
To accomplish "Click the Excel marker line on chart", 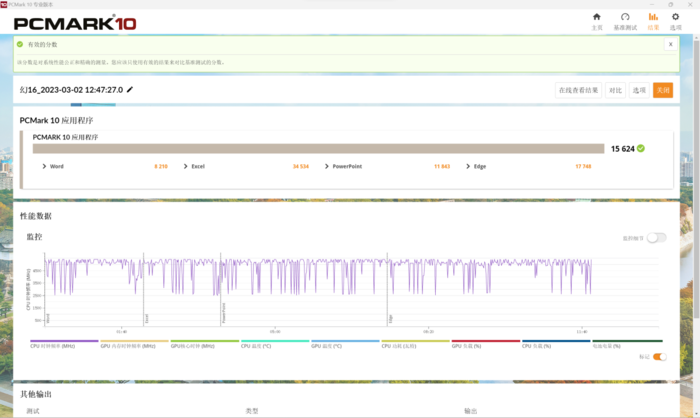I will 143,290.
